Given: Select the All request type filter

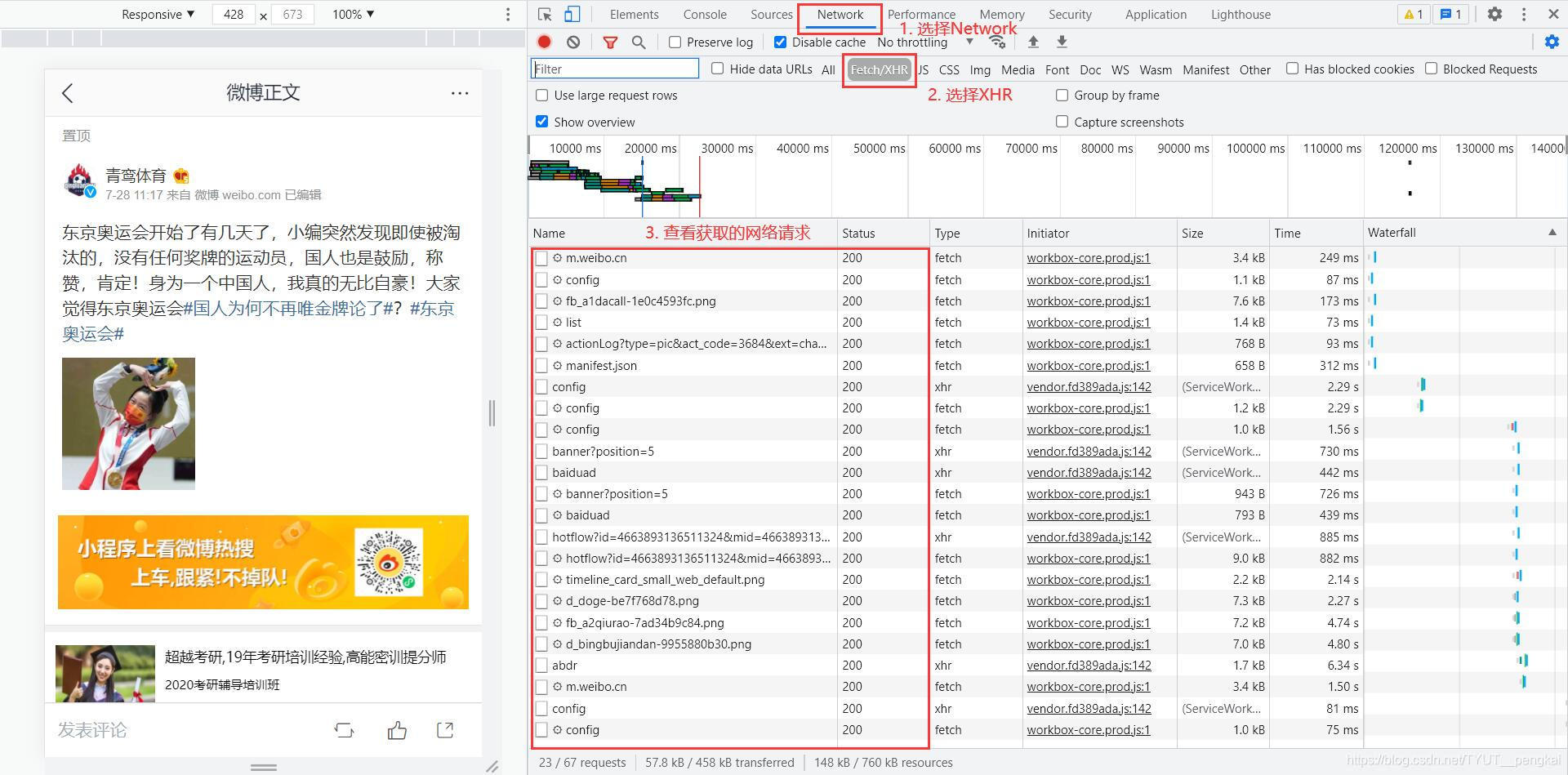Looking at the screenshot, I should coord(828,69).
